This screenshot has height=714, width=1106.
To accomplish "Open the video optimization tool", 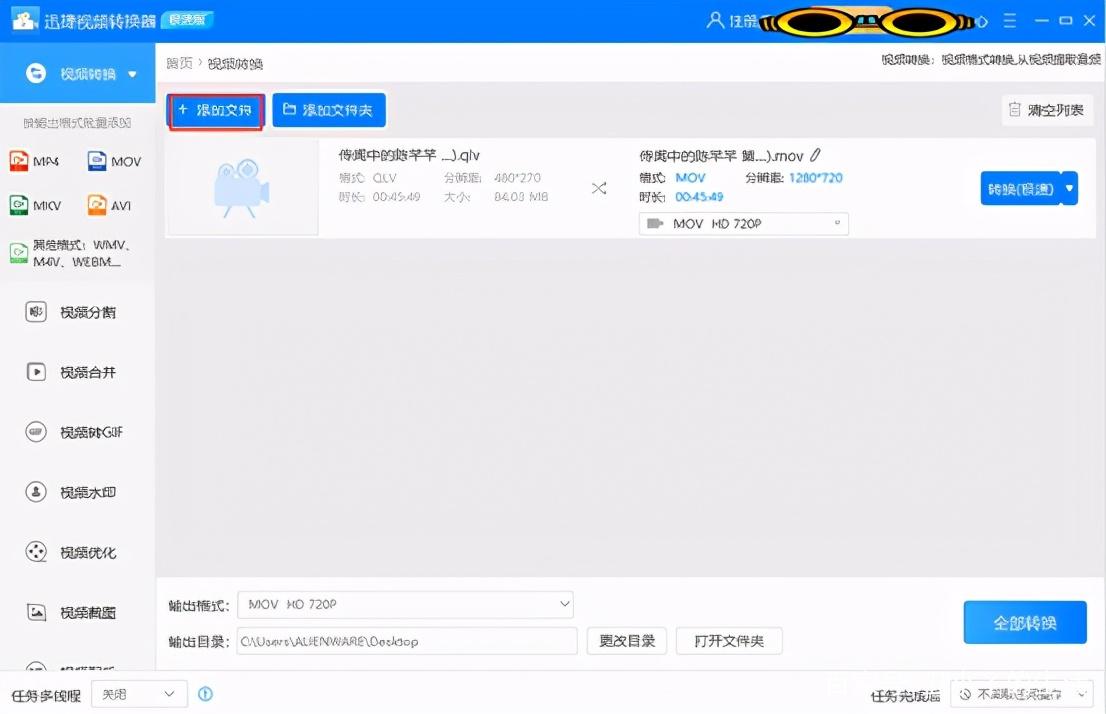I will point(77,552).
